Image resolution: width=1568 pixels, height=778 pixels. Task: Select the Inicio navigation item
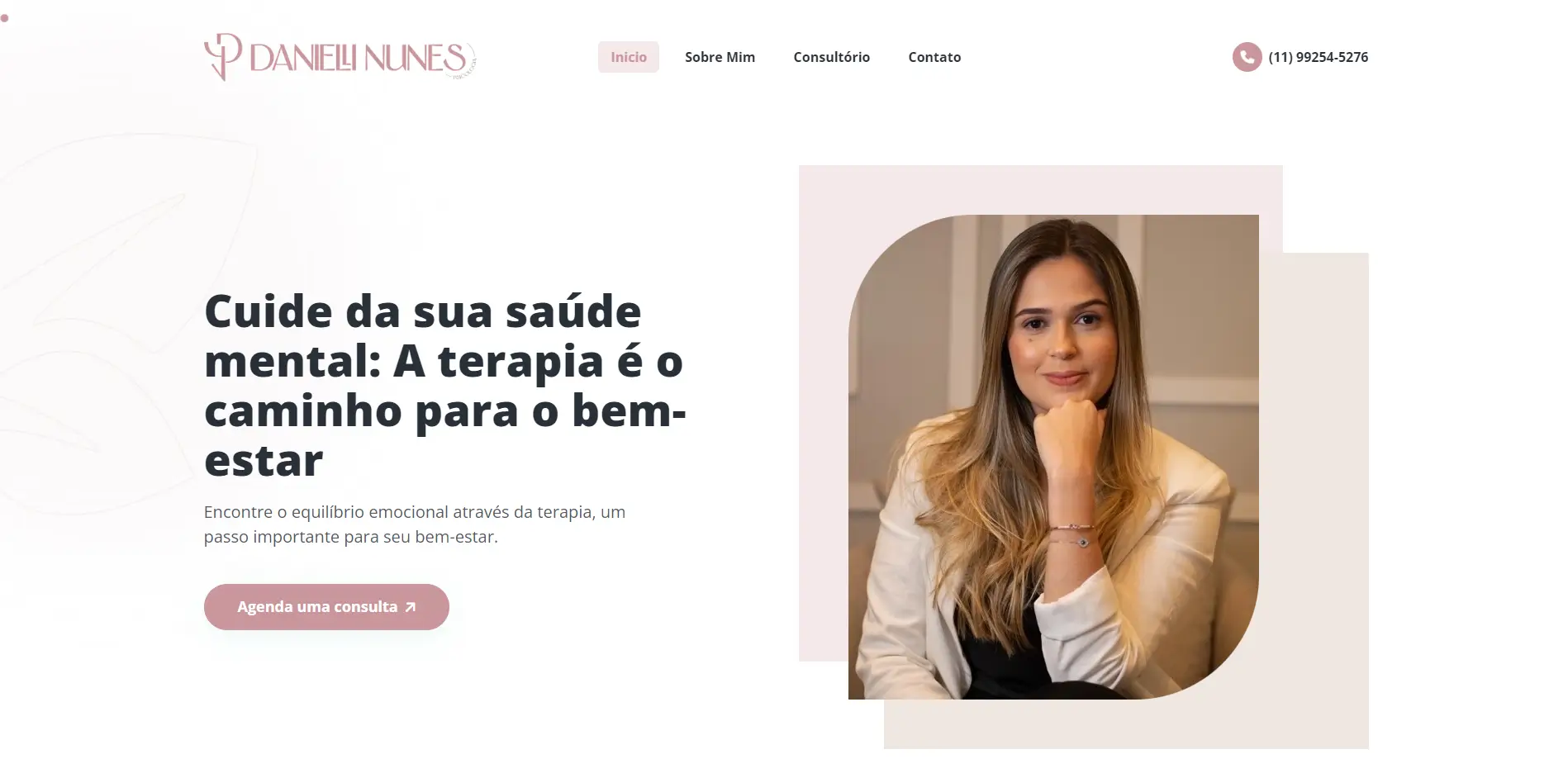click(629, 57)
